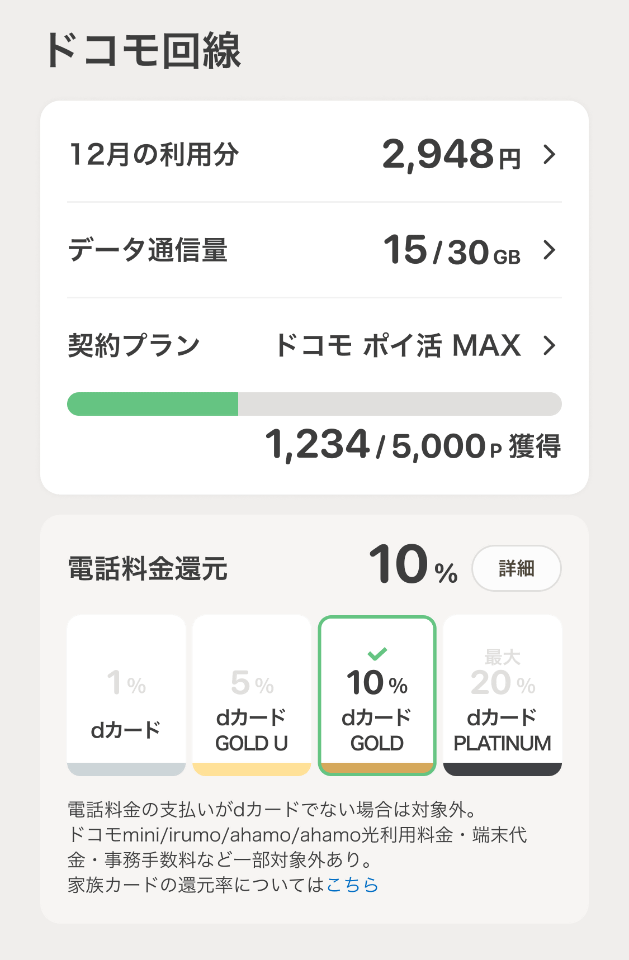Click the green checkmark on dカード GOLD
This screenshot has width=629, height=960.
coord(377,654)
